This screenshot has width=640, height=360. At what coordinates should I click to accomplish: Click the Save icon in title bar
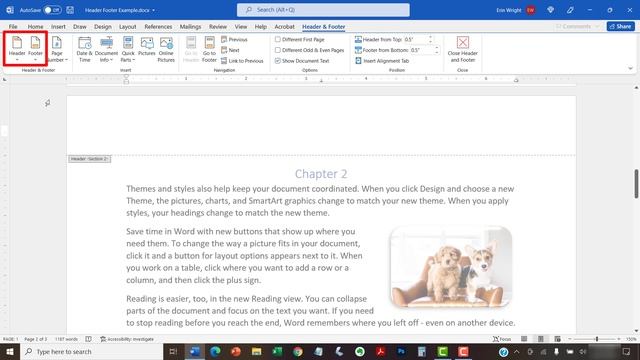pyautogui.click(x=70, y=10)
